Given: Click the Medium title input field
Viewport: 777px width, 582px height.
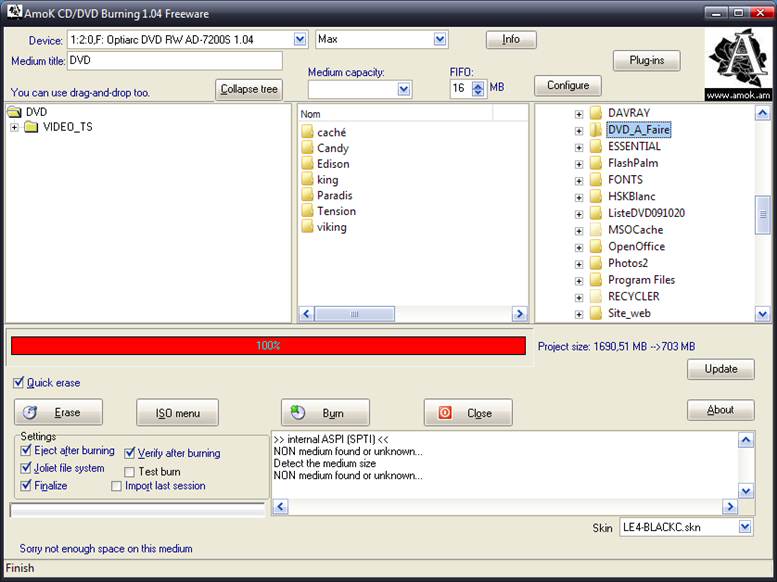Looking at the screenshot, I should [174, 60].
